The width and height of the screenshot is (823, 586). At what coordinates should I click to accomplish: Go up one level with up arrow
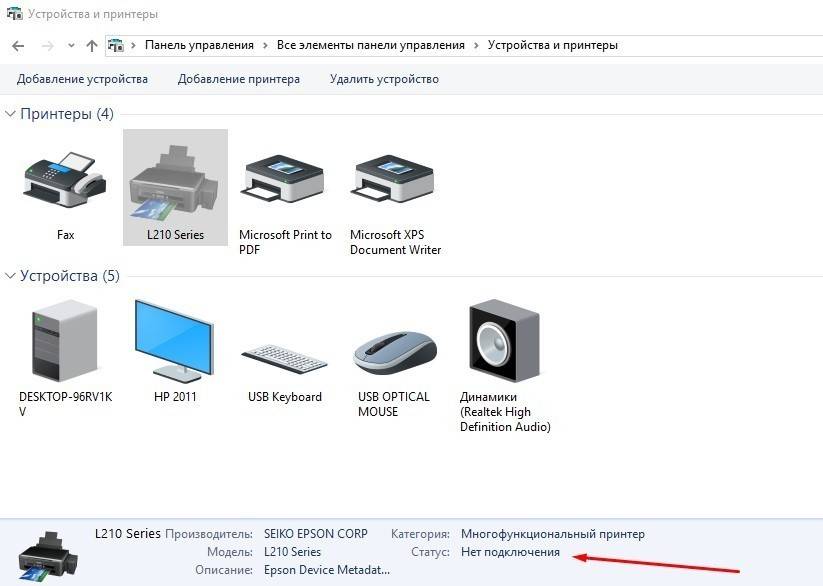click(x=92, y=46)
